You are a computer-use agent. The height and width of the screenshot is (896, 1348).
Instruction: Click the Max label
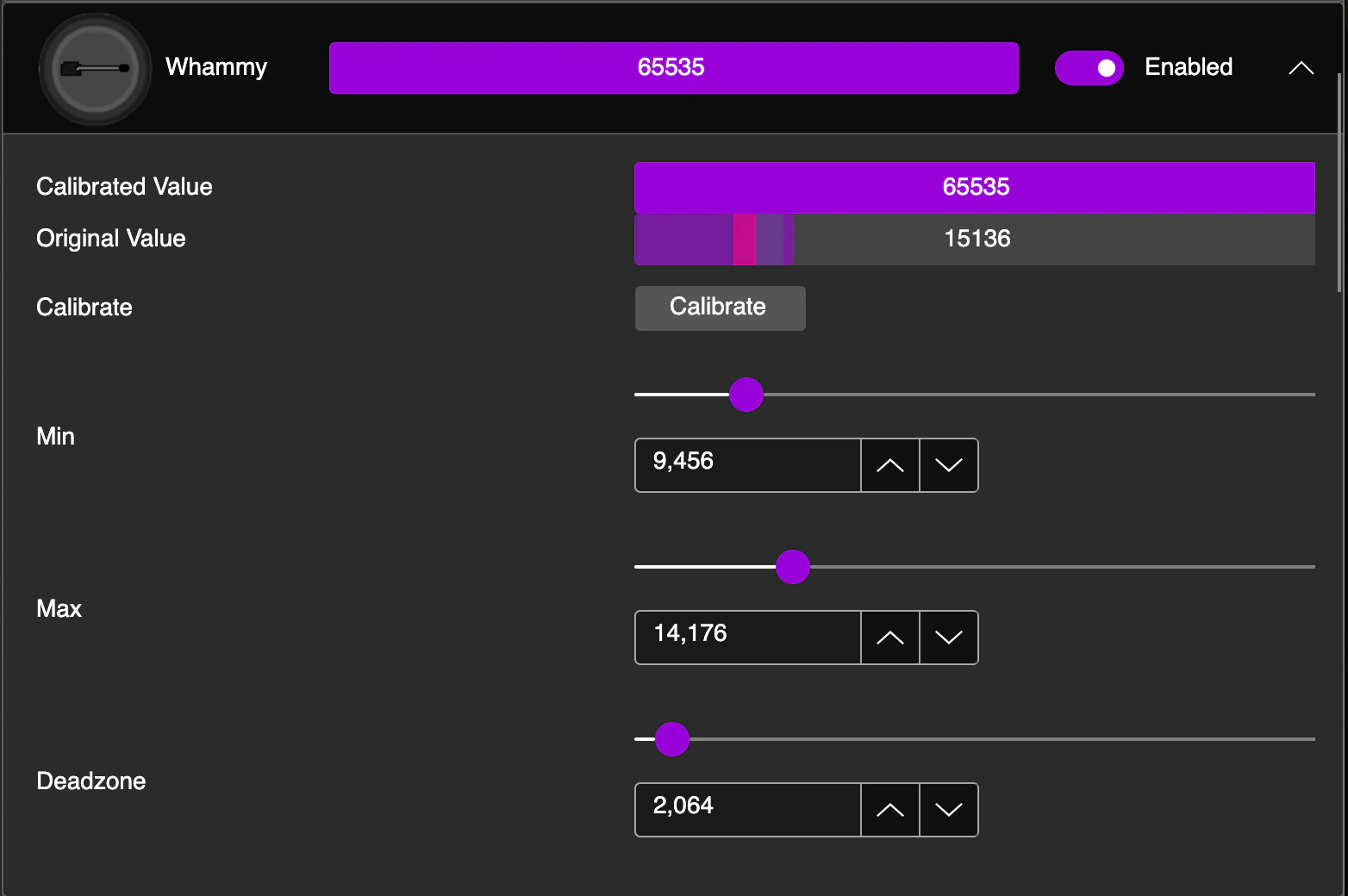59,609
